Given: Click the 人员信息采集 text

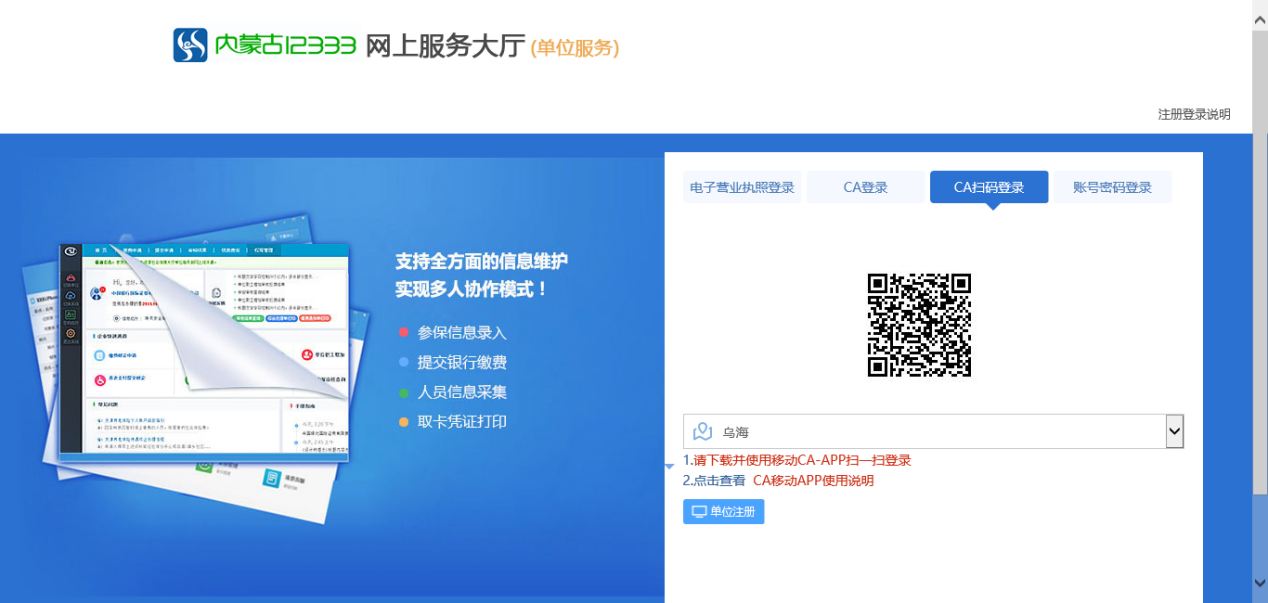Looking at the screenshot, I should [x=462, y=392].
